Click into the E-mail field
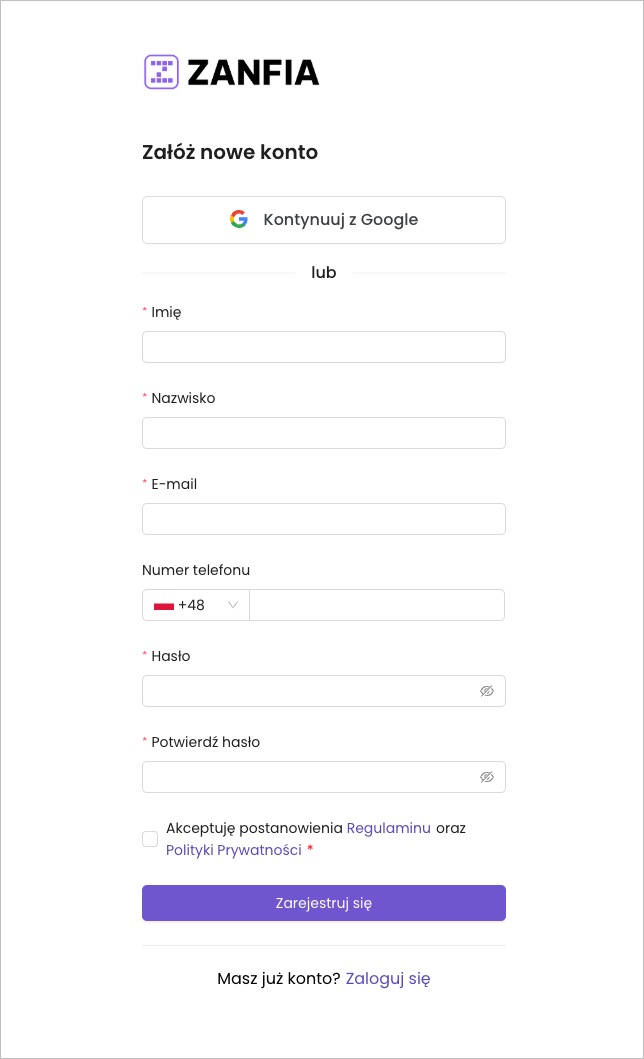The width and height of the screenshot is (644, 1059). [x=323, y=519]
